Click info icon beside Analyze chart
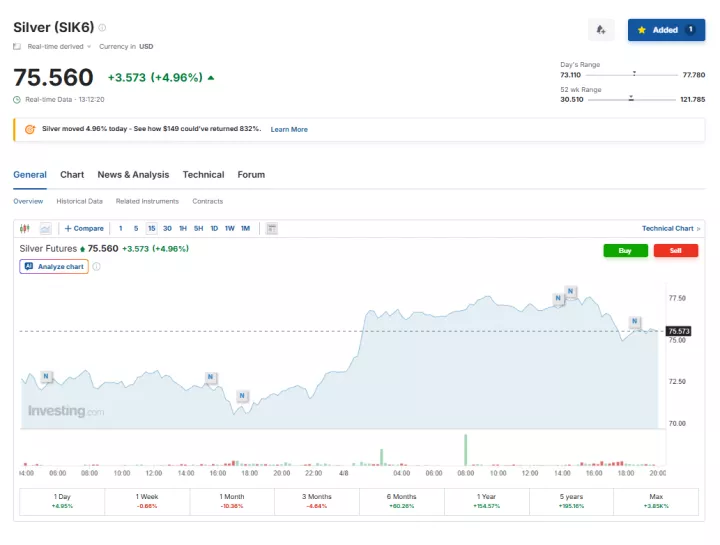720x545 pixels. tap(97, 267)
